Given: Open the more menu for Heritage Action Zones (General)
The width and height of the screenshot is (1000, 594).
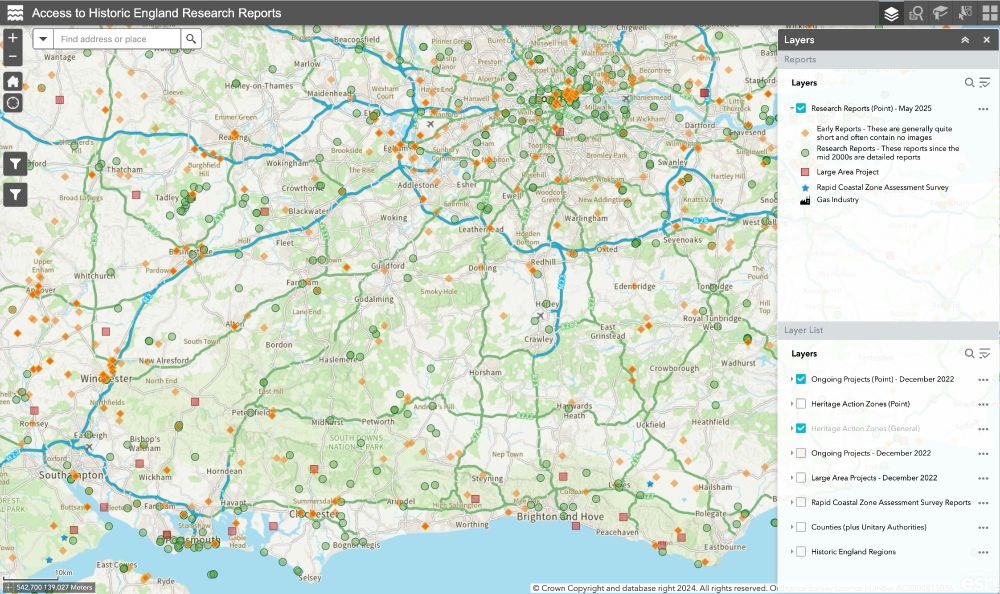Looking at the screenshot, I should tap(983, 429).
